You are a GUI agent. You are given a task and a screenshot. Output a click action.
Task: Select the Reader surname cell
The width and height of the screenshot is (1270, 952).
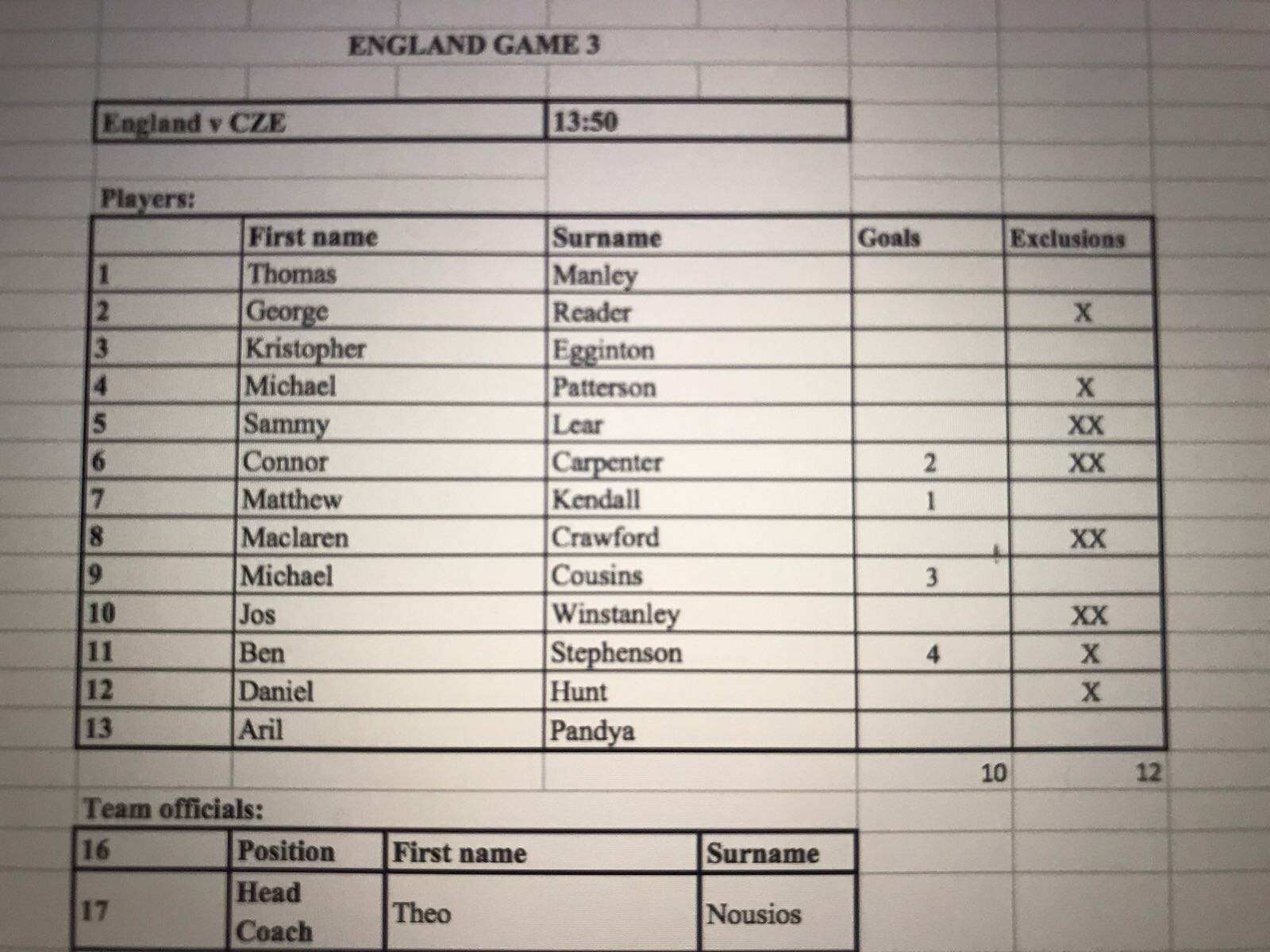(x=699, y=312)
